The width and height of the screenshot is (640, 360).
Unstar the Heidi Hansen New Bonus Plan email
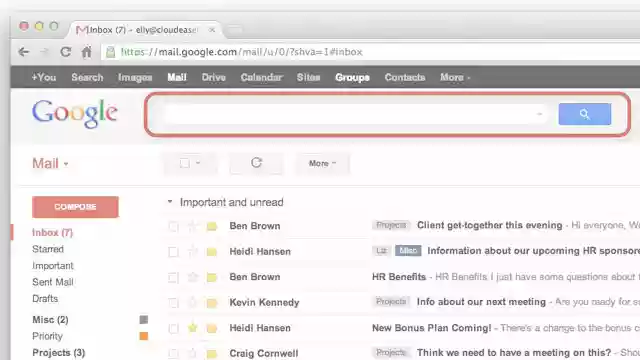click(x=193, y=327)
